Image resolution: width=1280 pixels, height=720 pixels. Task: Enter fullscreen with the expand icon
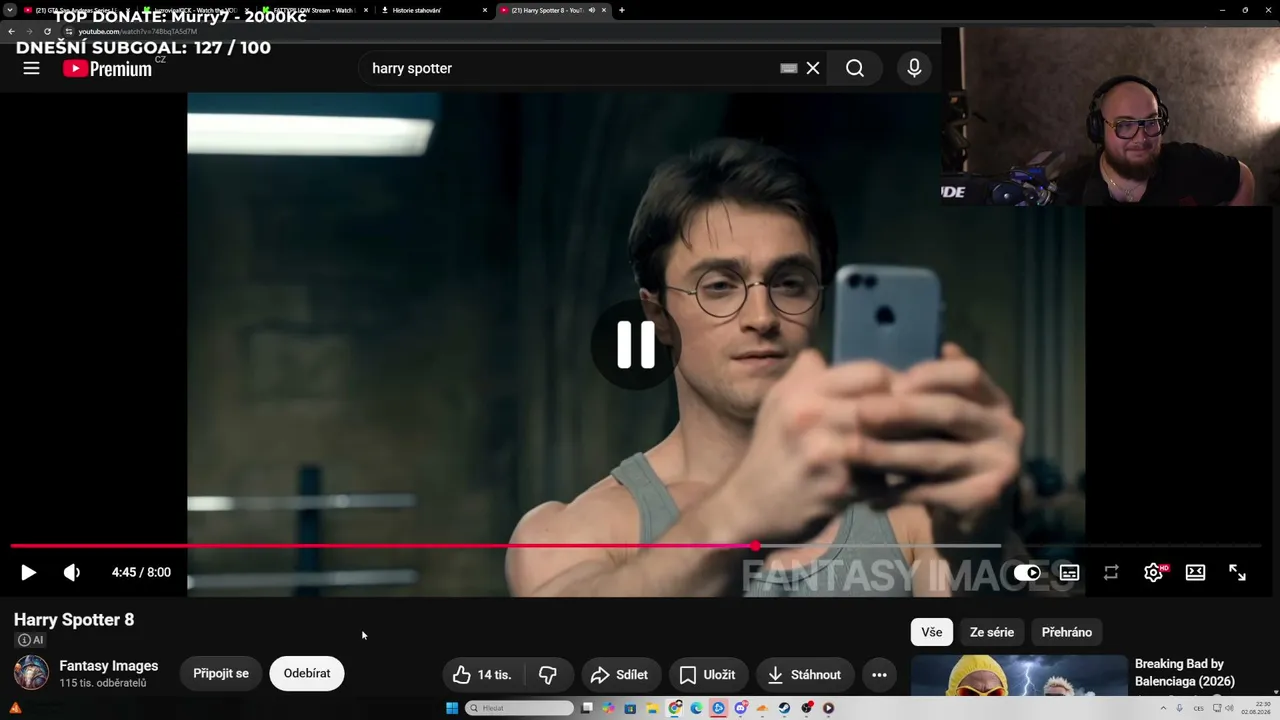[1237, 572]
